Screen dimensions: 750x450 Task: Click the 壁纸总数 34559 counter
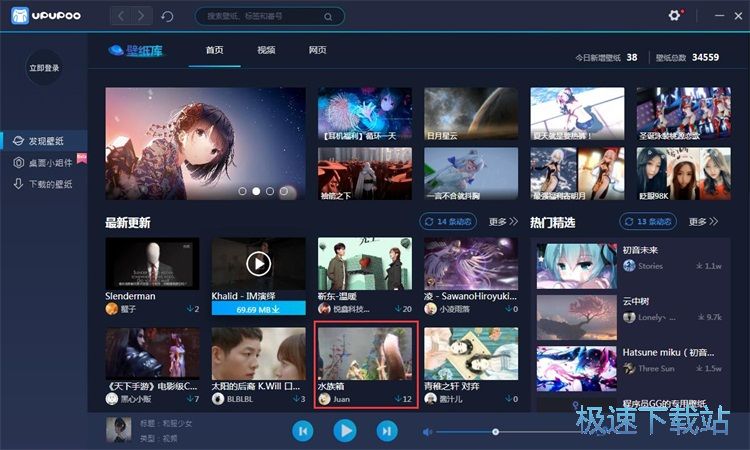tap(687, 57)
